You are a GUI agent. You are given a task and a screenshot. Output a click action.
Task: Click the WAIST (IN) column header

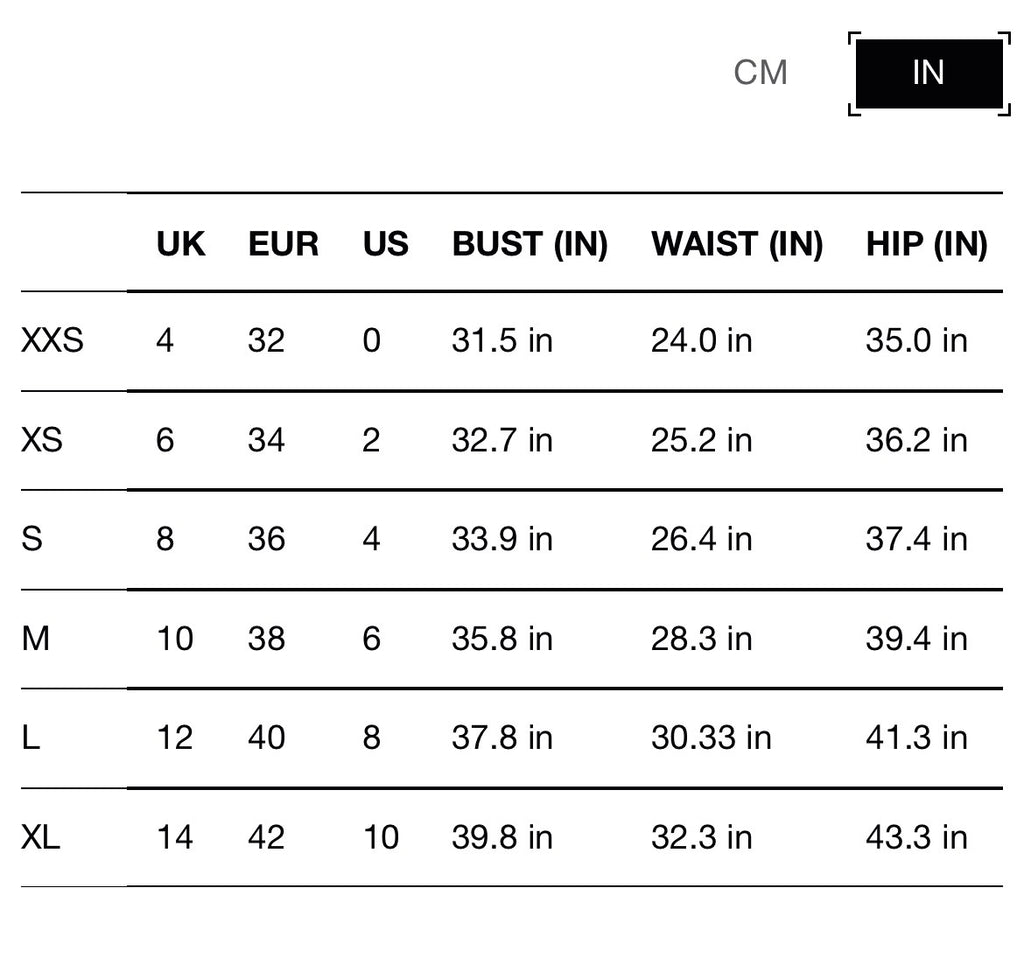pos(737,244)
